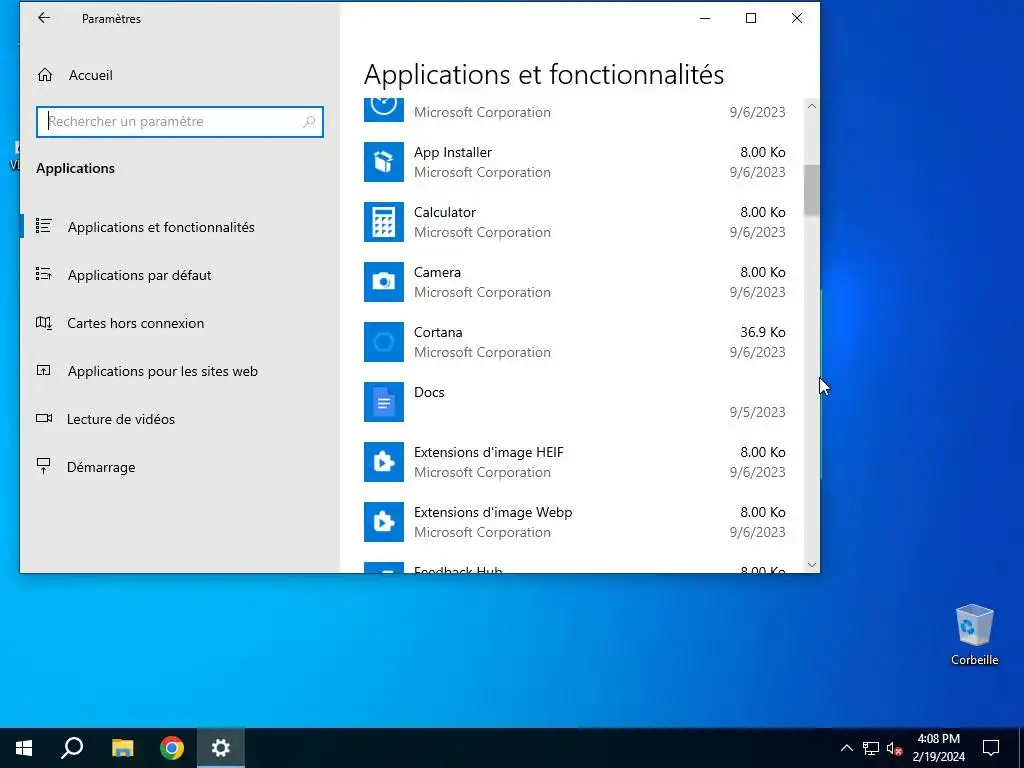1024x768 pixels.
Task: Click the app list scrollbar thumb
Action: 812,190
